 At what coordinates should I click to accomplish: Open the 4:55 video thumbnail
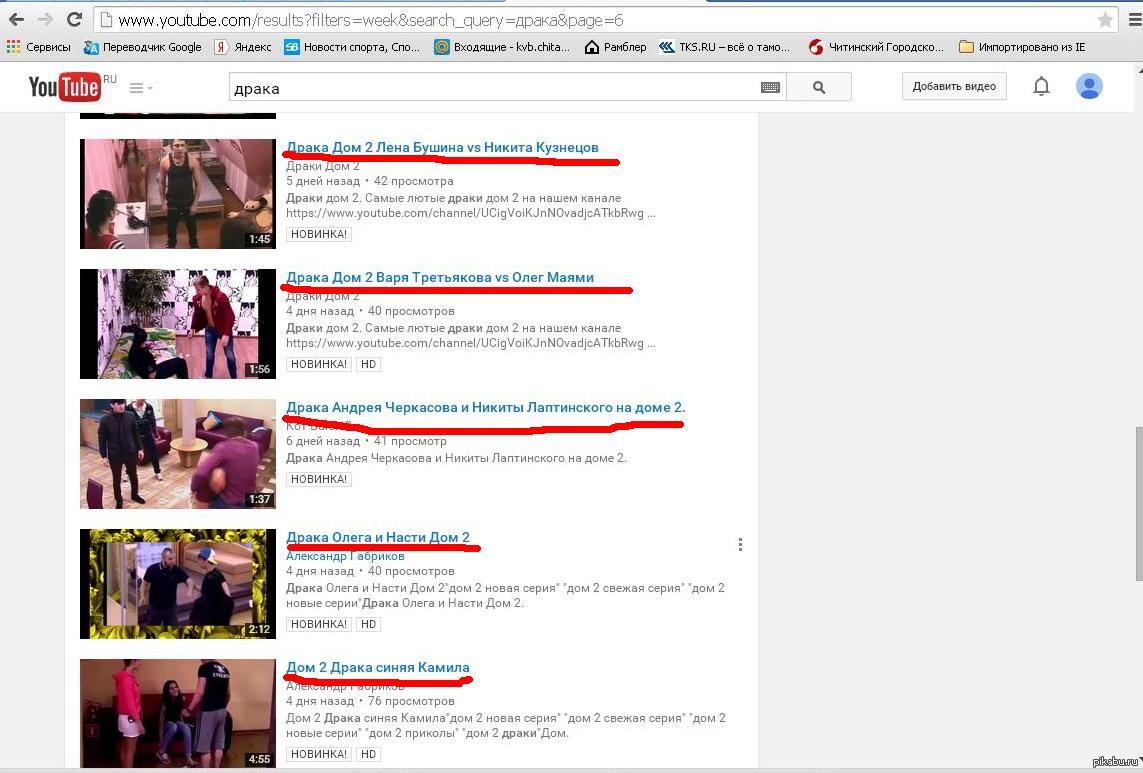pos(178,713)
